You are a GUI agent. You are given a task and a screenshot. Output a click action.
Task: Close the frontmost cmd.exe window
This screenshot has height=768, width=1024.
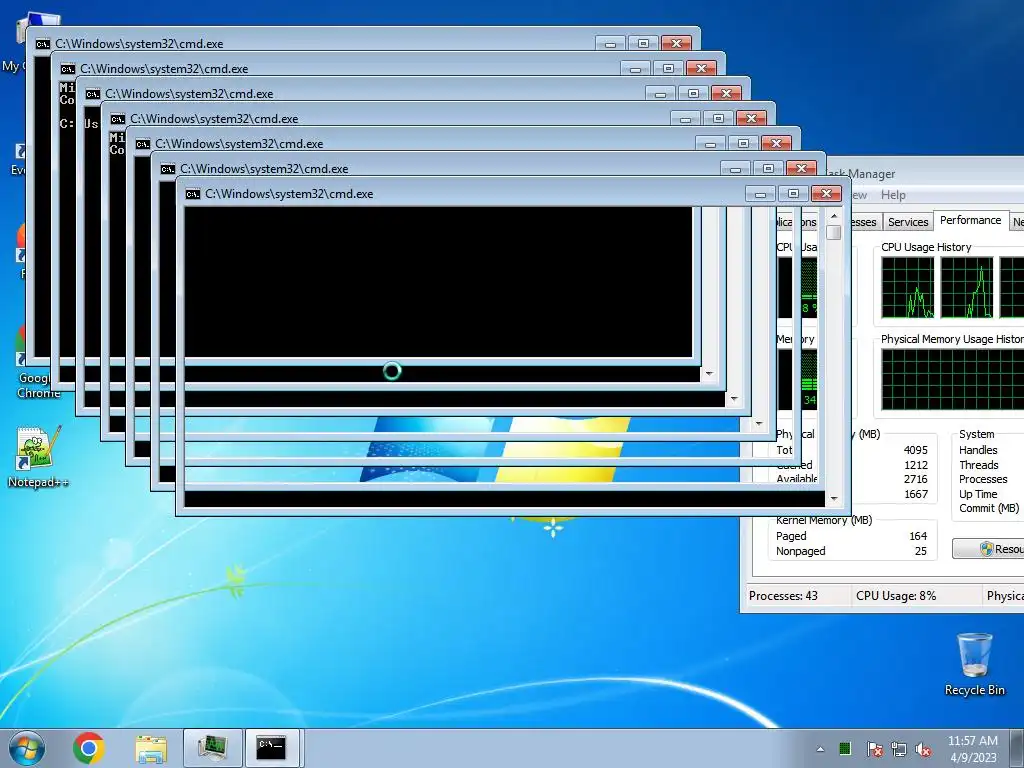click(x=826, y=194)
